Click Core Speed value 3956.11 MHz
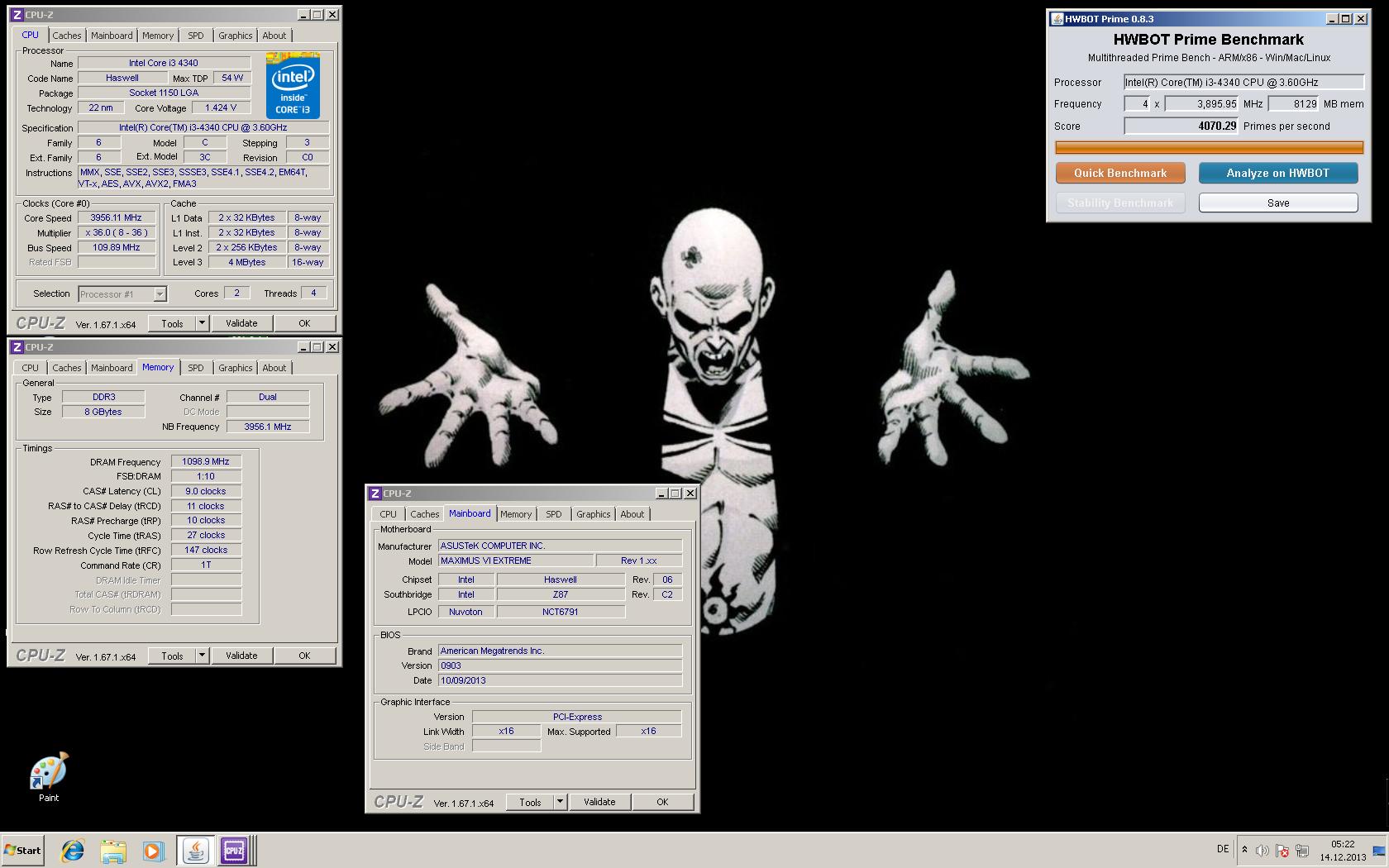Image resolution: width=1389 pixels, height=868 pixels. (117, 218)
